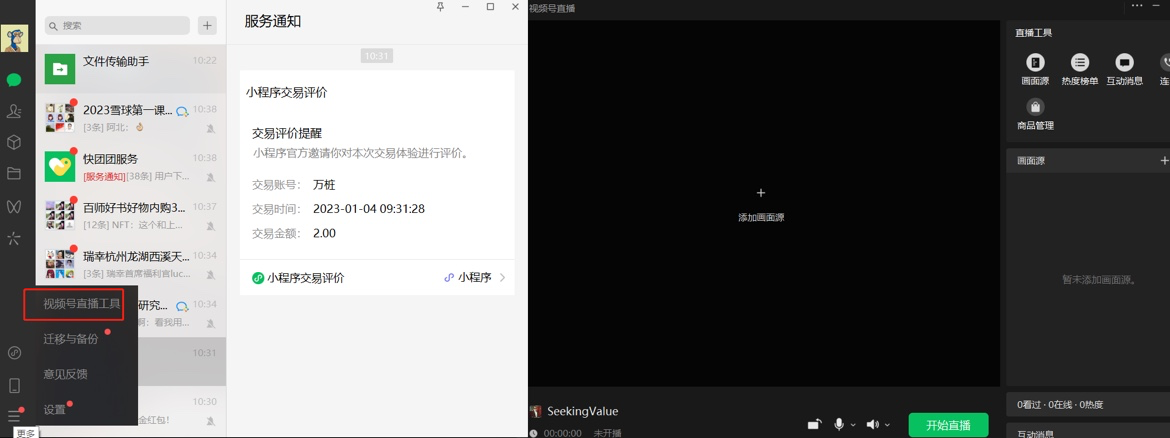1170x438 pixels.
Task: Select 意见反馈 in the popup menu
Action: pyautogui.click(x=66, y=374)
